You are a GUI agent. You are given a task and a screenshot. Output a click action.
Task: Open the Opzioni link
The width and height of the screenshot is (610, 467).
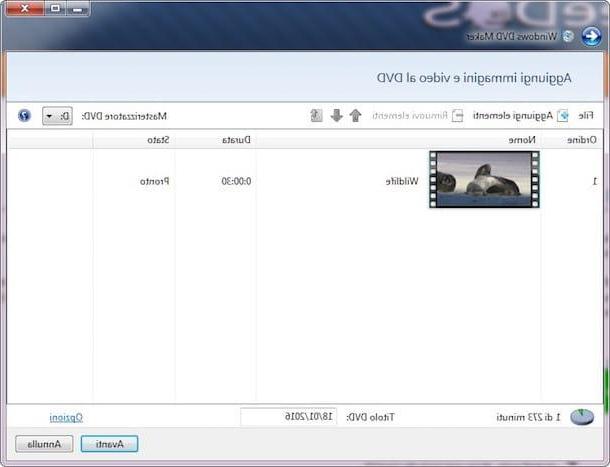pos(66,418)
